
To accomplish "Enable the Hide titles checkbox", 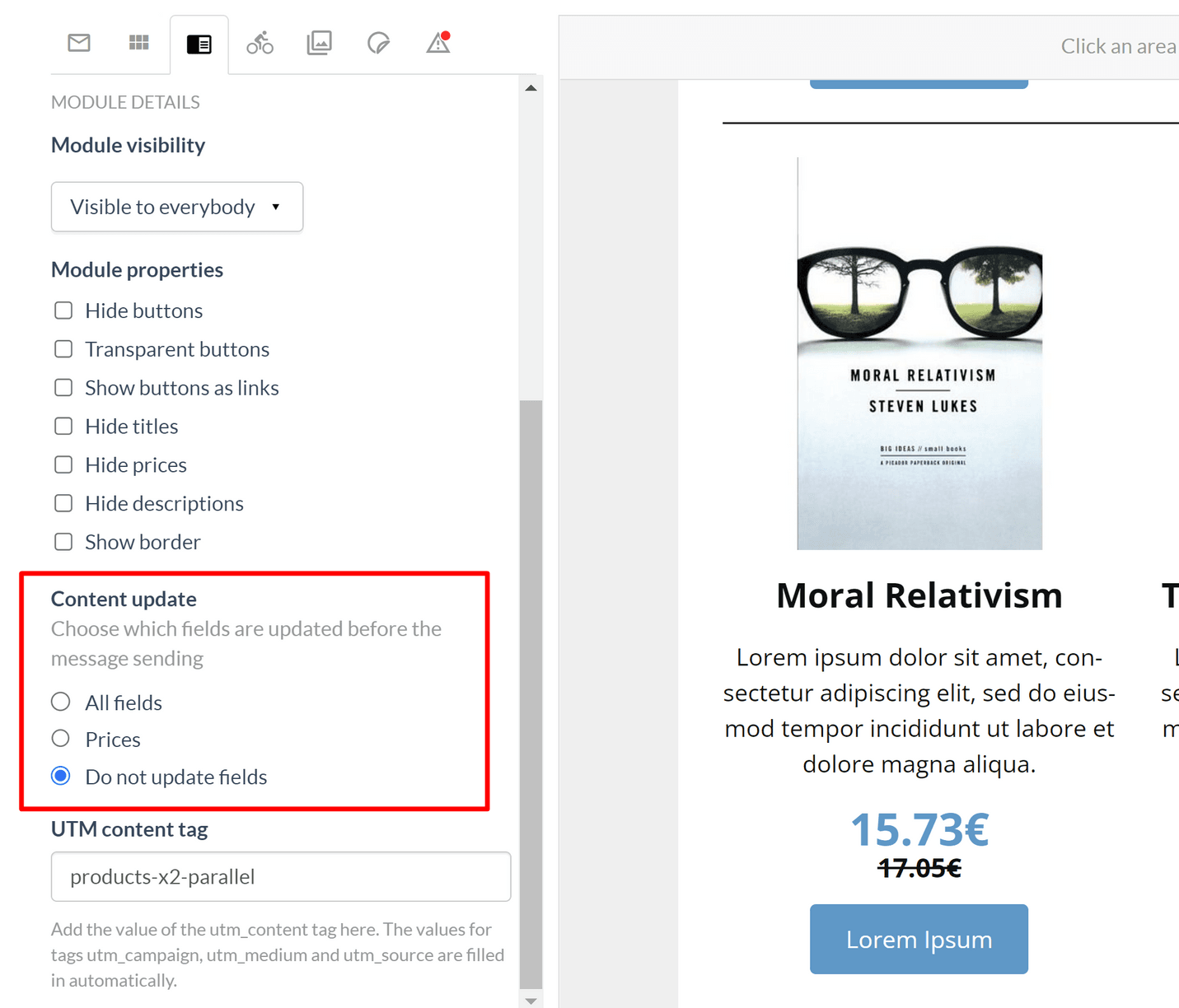I will 63,427.
